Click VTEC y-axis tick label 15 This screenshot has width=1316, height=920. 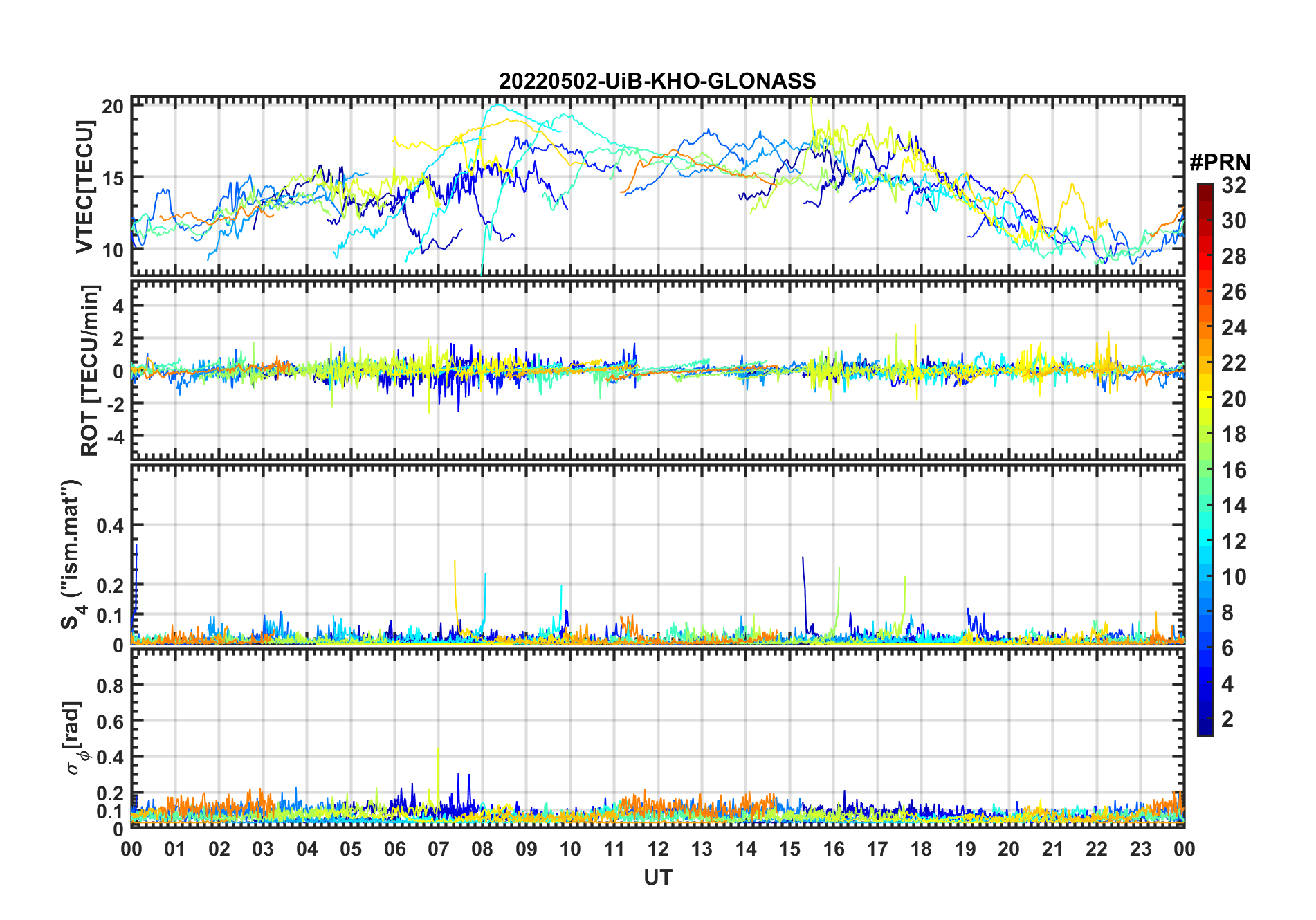pyautogui.click(x=113, y=178)
